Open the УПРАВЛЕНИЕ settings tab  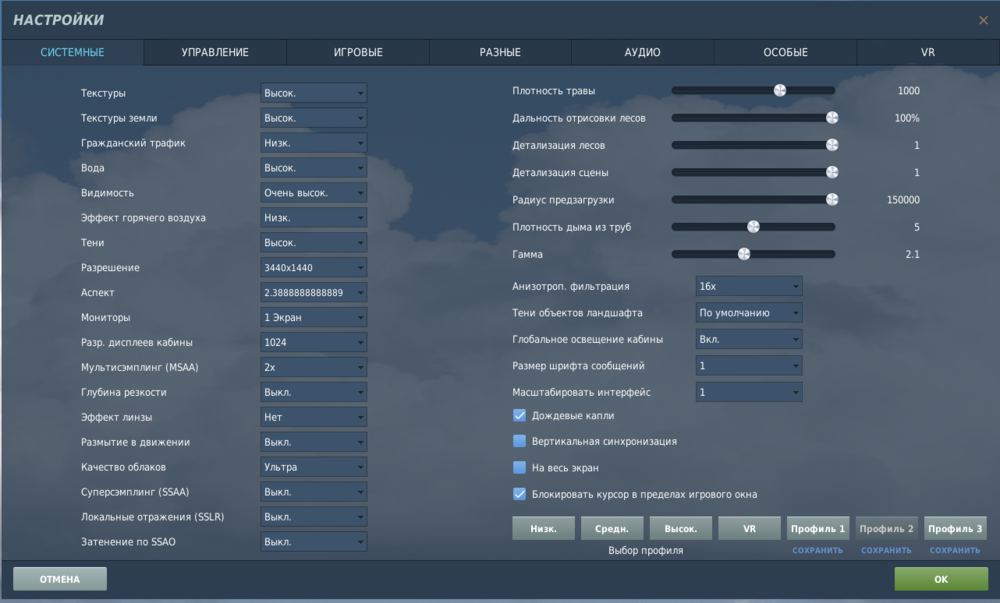pos(215,52)
